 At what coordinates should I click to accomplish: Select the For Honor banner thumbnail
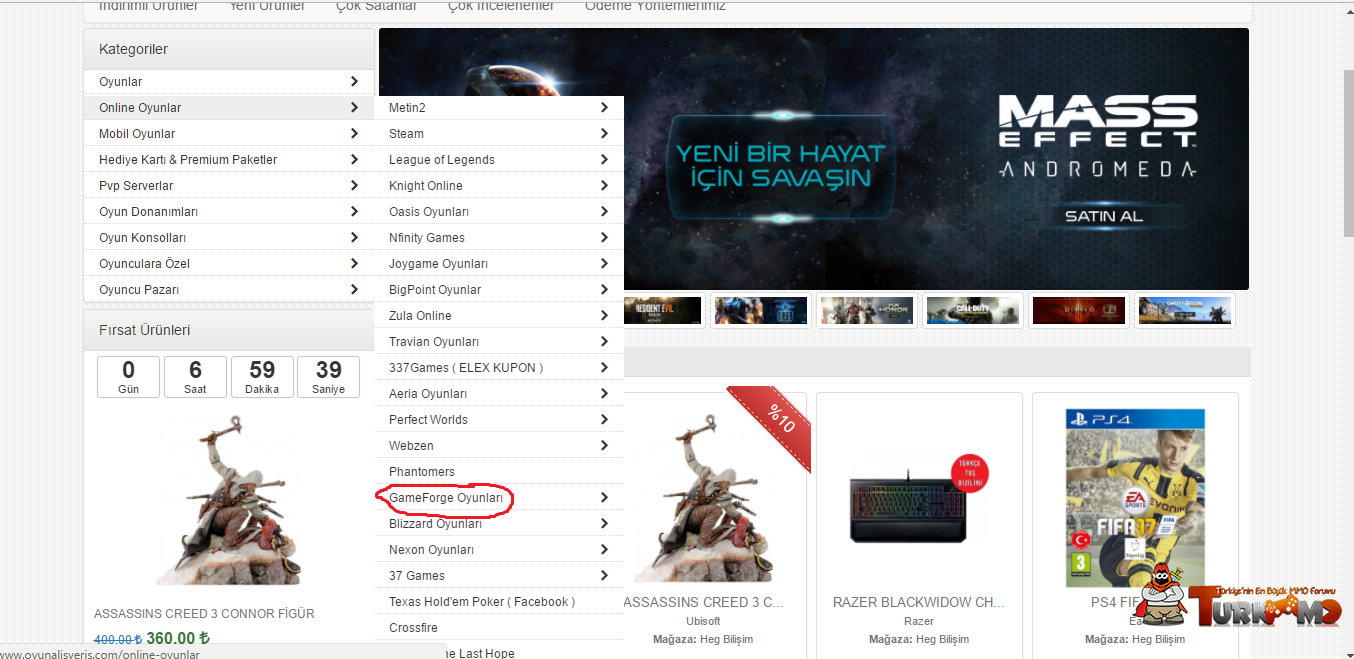(866, 310)
